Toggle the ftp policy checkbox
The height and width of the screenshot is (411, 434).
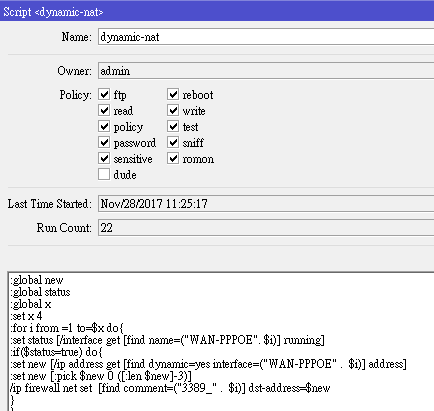tap(104, 94)
